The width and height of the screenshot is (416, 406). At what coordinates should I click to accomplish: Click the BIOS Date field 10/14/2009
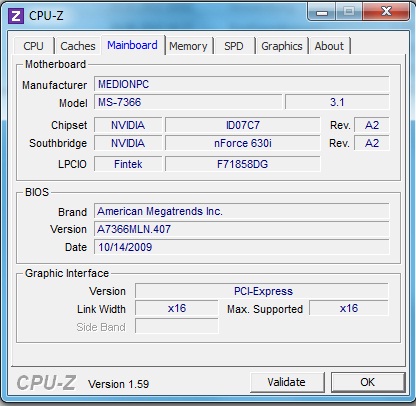tap(242, 247)
